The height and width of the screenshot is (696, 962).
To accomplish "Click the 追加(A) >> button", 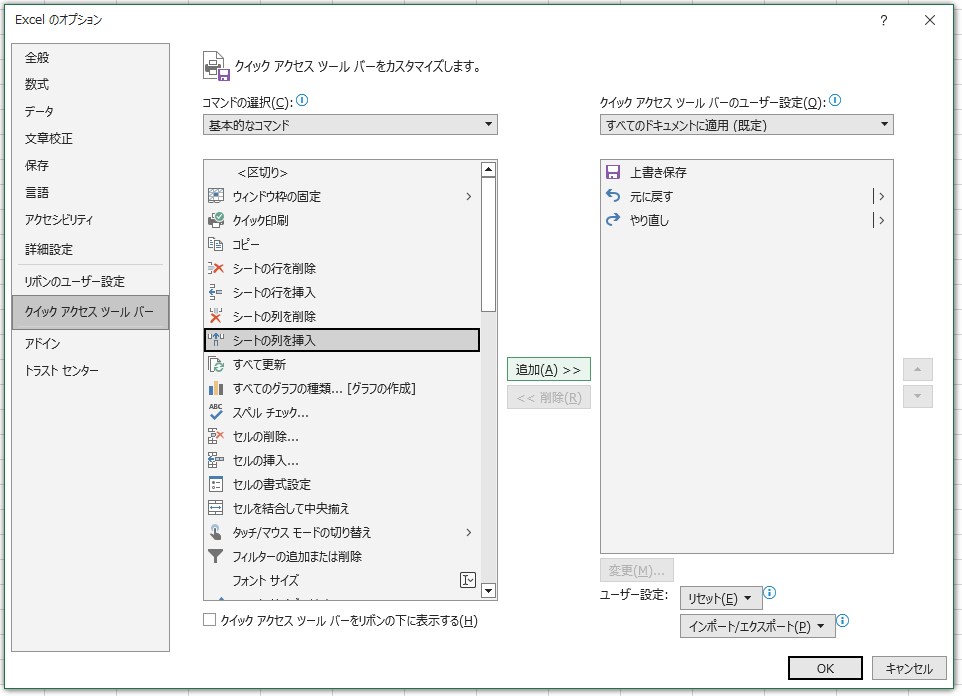I will click(548, 369).
